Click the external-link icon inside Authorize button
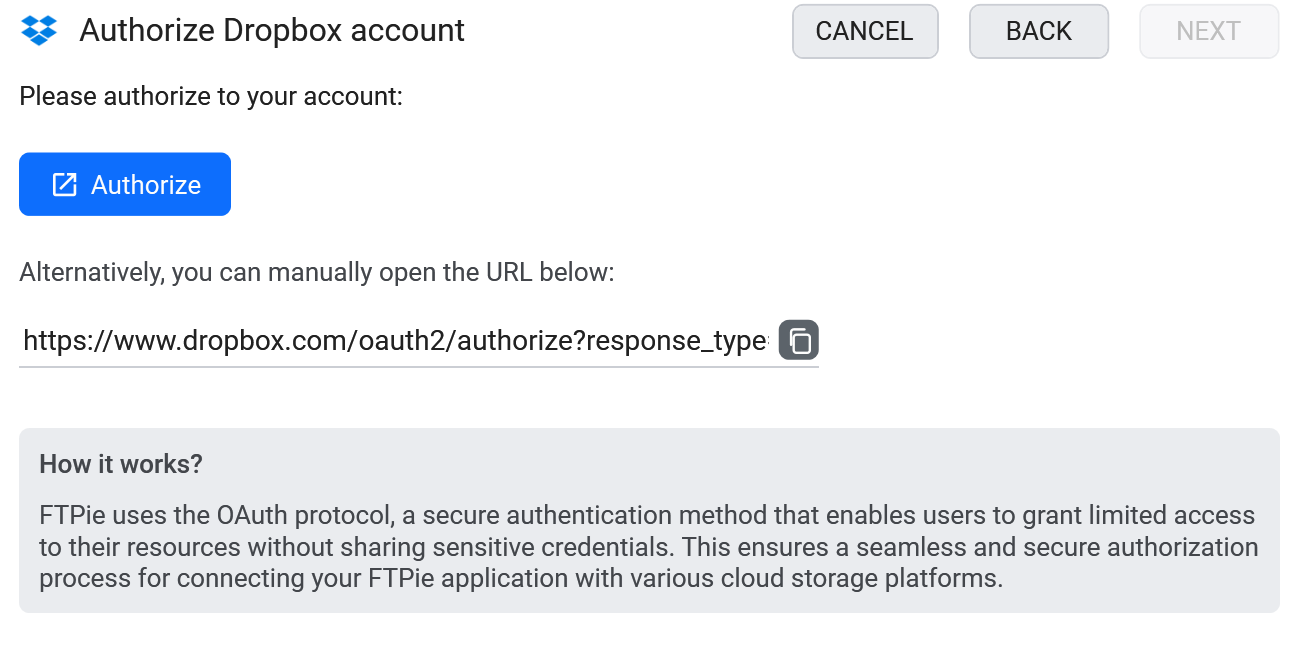The image size is (1300, 646). [64, 184]
